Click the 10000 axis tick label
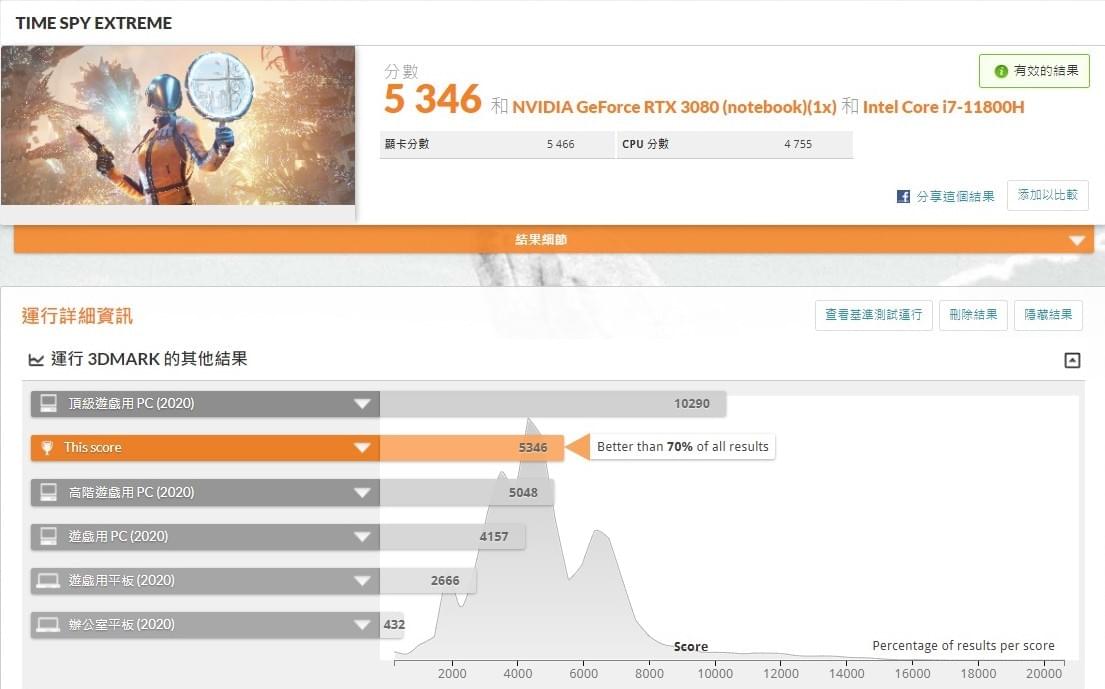Viewport: 1105px width, 689px height. click(x=715, y=674)
